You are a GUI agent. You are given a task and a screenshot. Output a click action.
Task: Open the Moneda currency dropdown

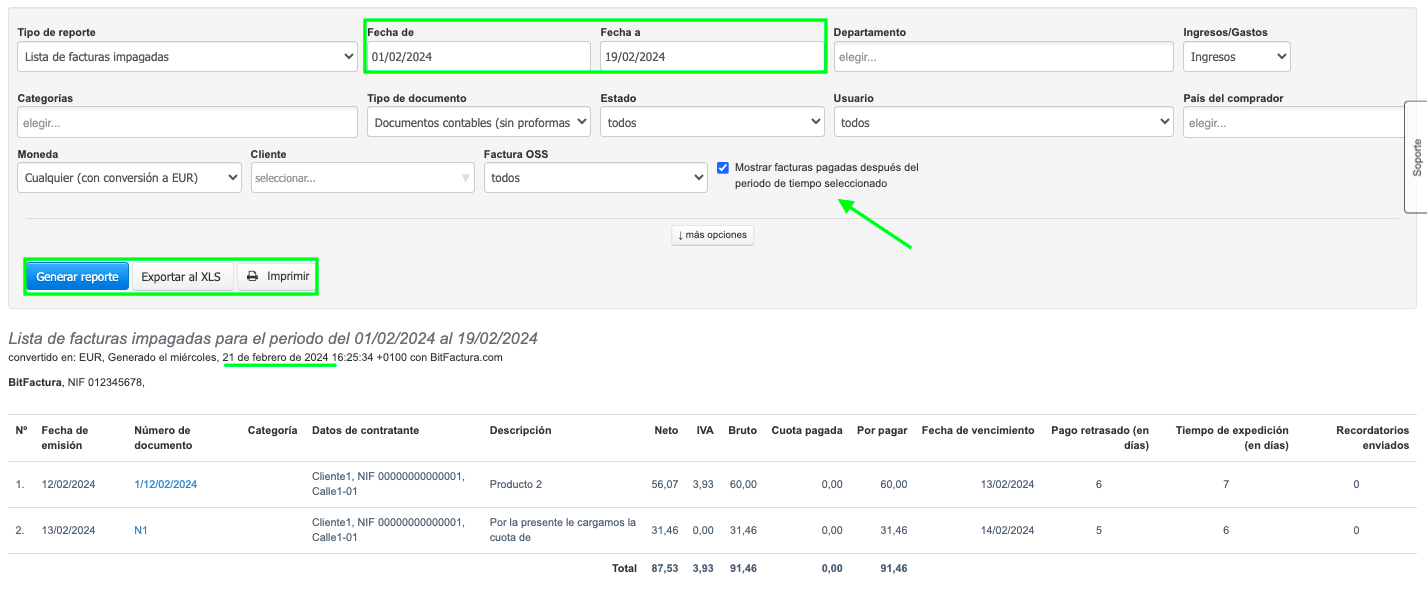(129, 178)
